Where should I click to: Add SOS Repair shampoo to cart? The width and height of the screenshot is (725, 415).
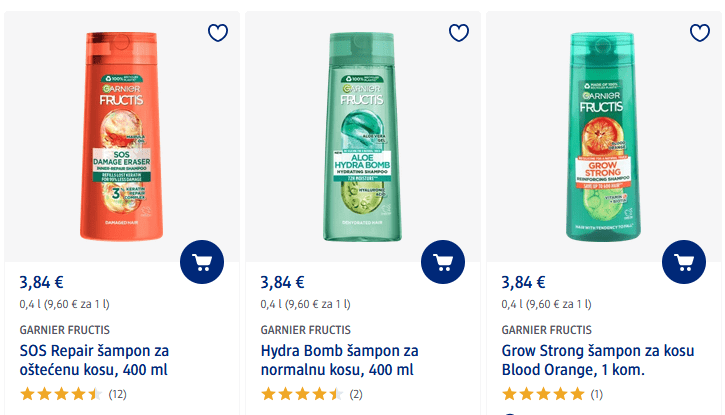click(202, 263)
